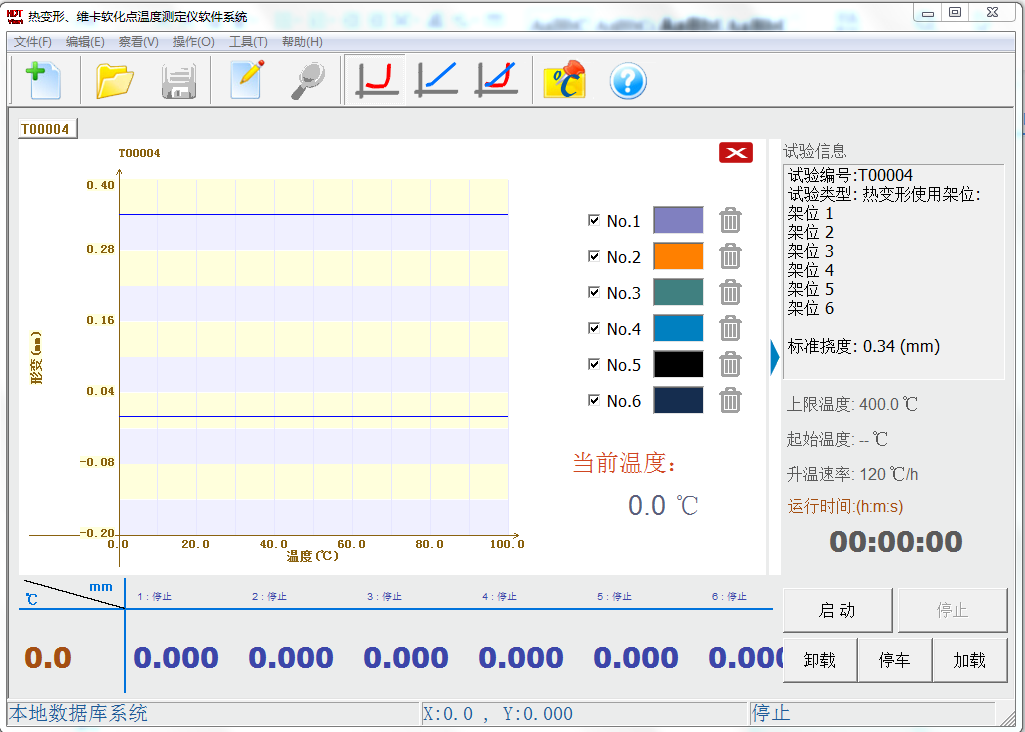This screenshot has width=1025, height=732.
Task: Open the 察看(V) menu
Action: [139, 42]
